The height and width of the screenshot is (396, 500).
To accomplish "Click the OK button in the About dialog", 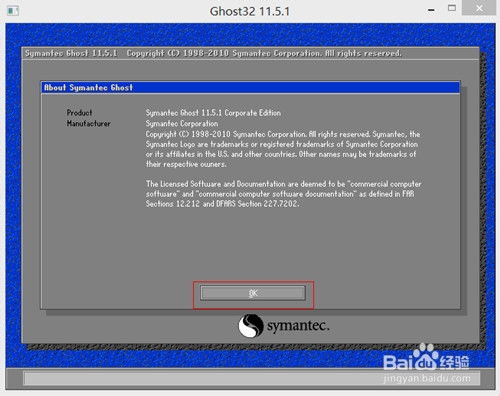I will [253, 293].
